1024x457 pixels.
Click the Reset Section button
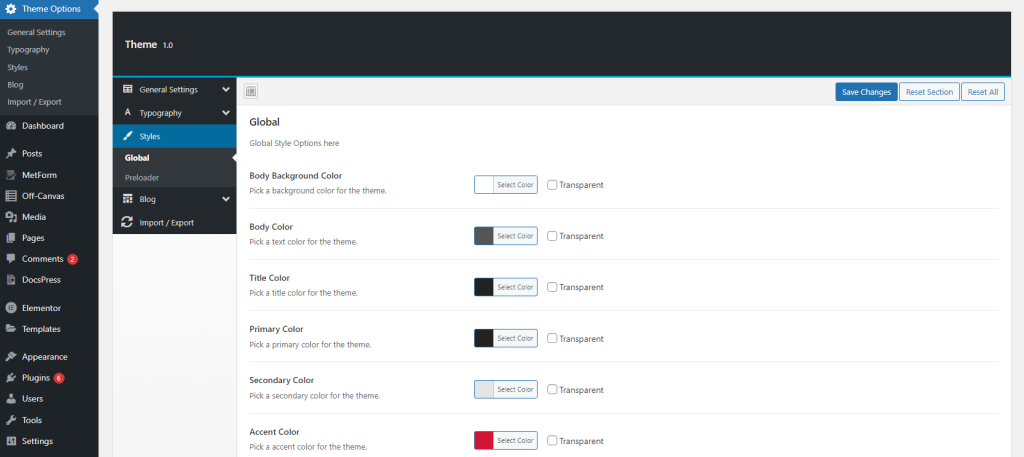tap(928, 92)
